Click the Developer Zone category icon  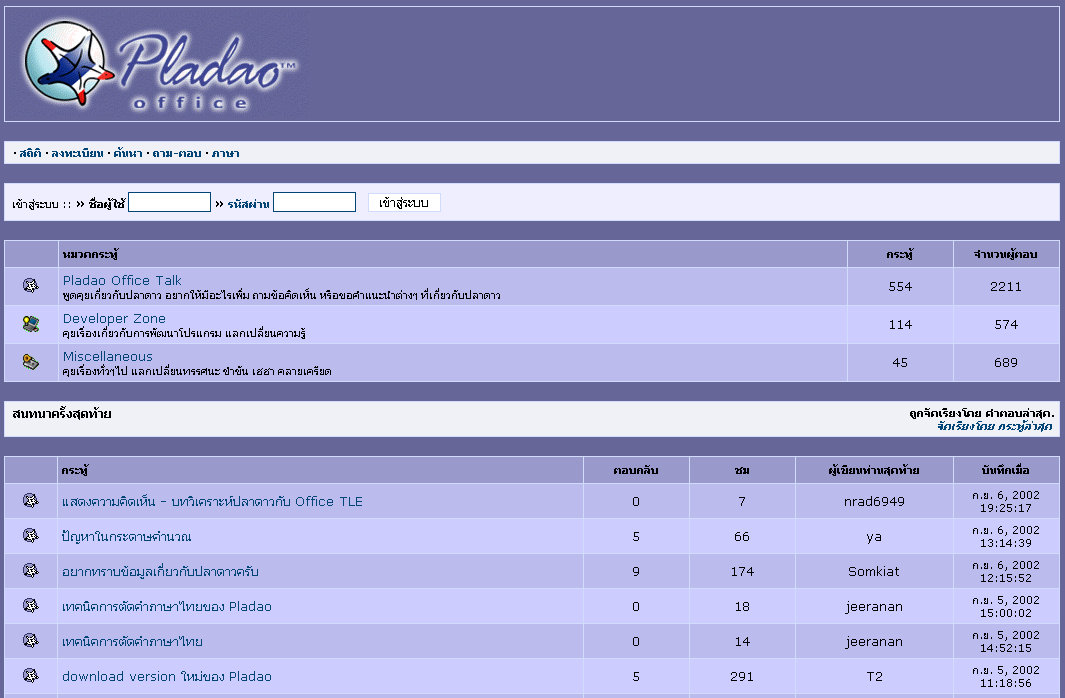click(31, 324)
